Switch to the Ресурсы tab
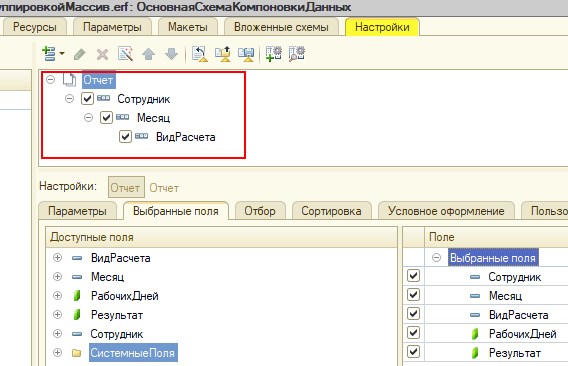 click(35, 27)
